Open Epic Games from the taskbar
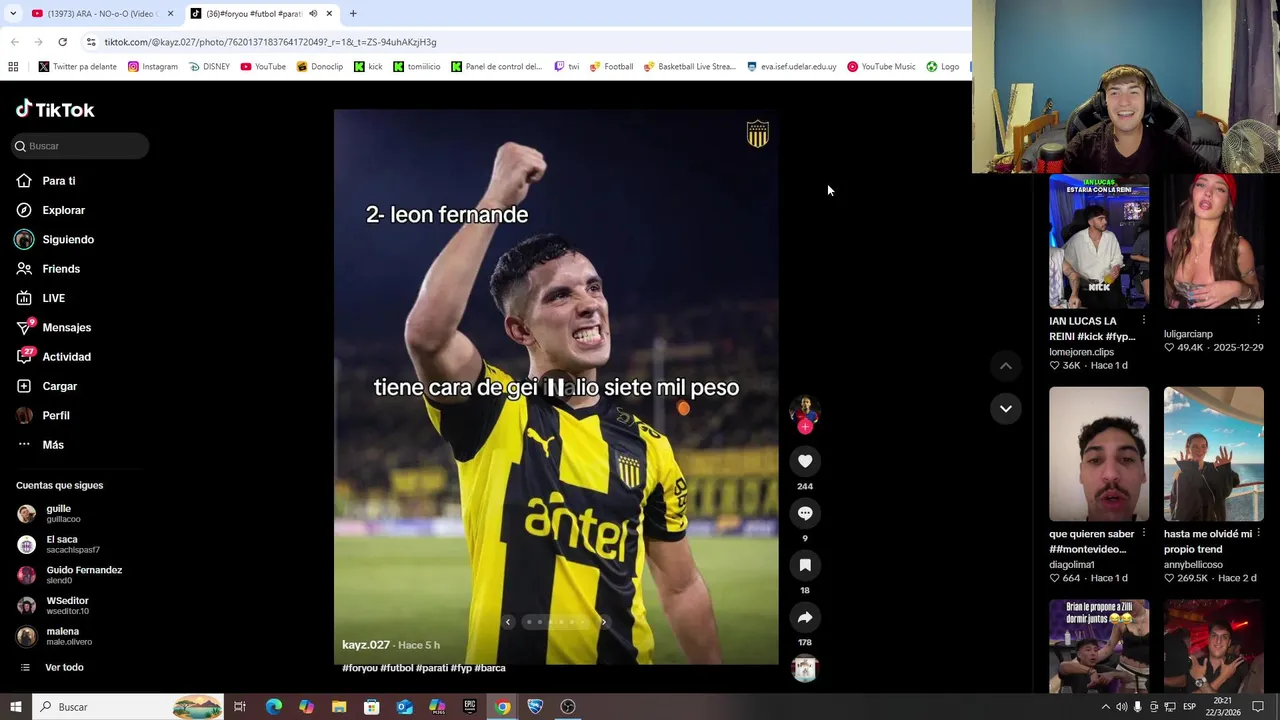1280x720 pixels. point(470,707)
